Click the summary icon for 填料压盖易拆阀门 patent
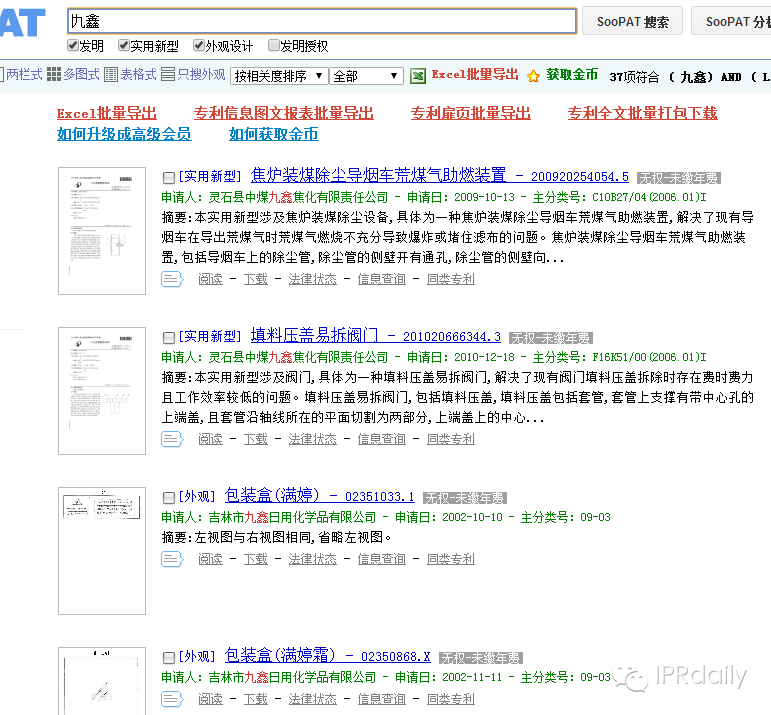771x715 pixels. [x=172, y=439]
